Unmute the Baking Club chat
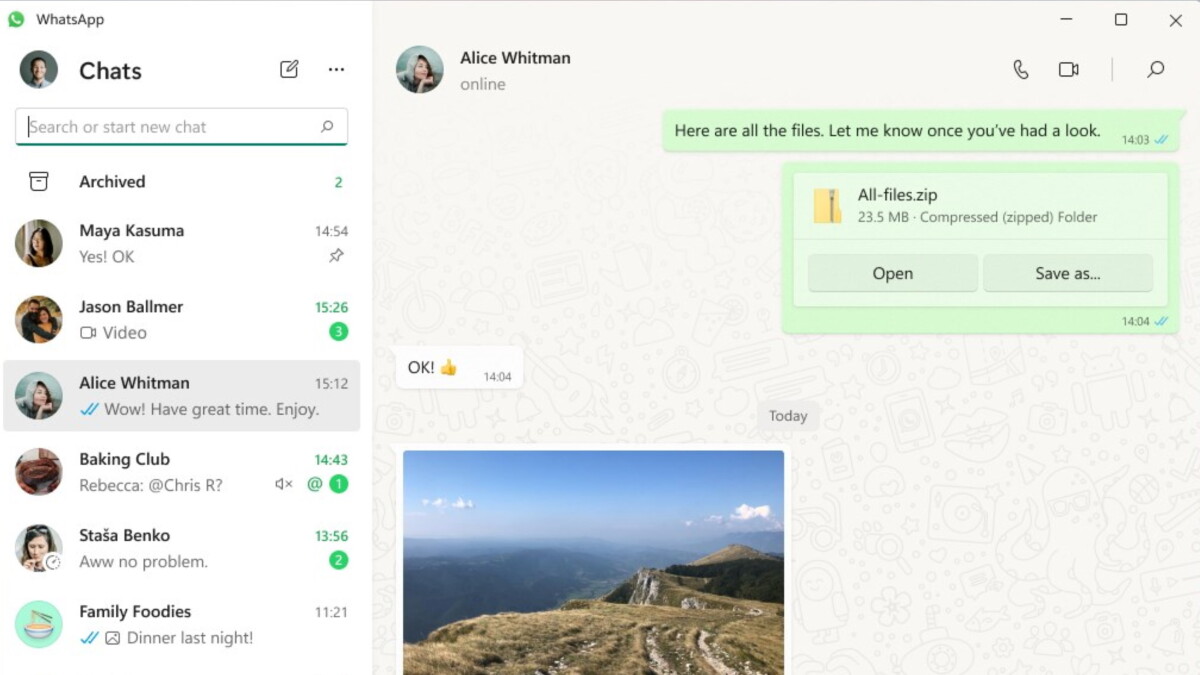Screen dimensions: 1200x675 click(283, 485)
